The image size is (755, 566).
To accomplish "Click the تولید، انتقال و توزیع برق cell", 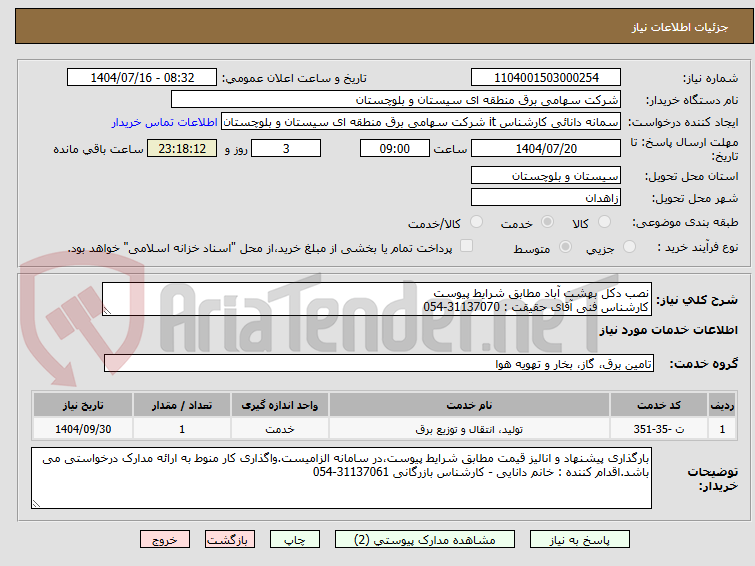I will point(469,429).
